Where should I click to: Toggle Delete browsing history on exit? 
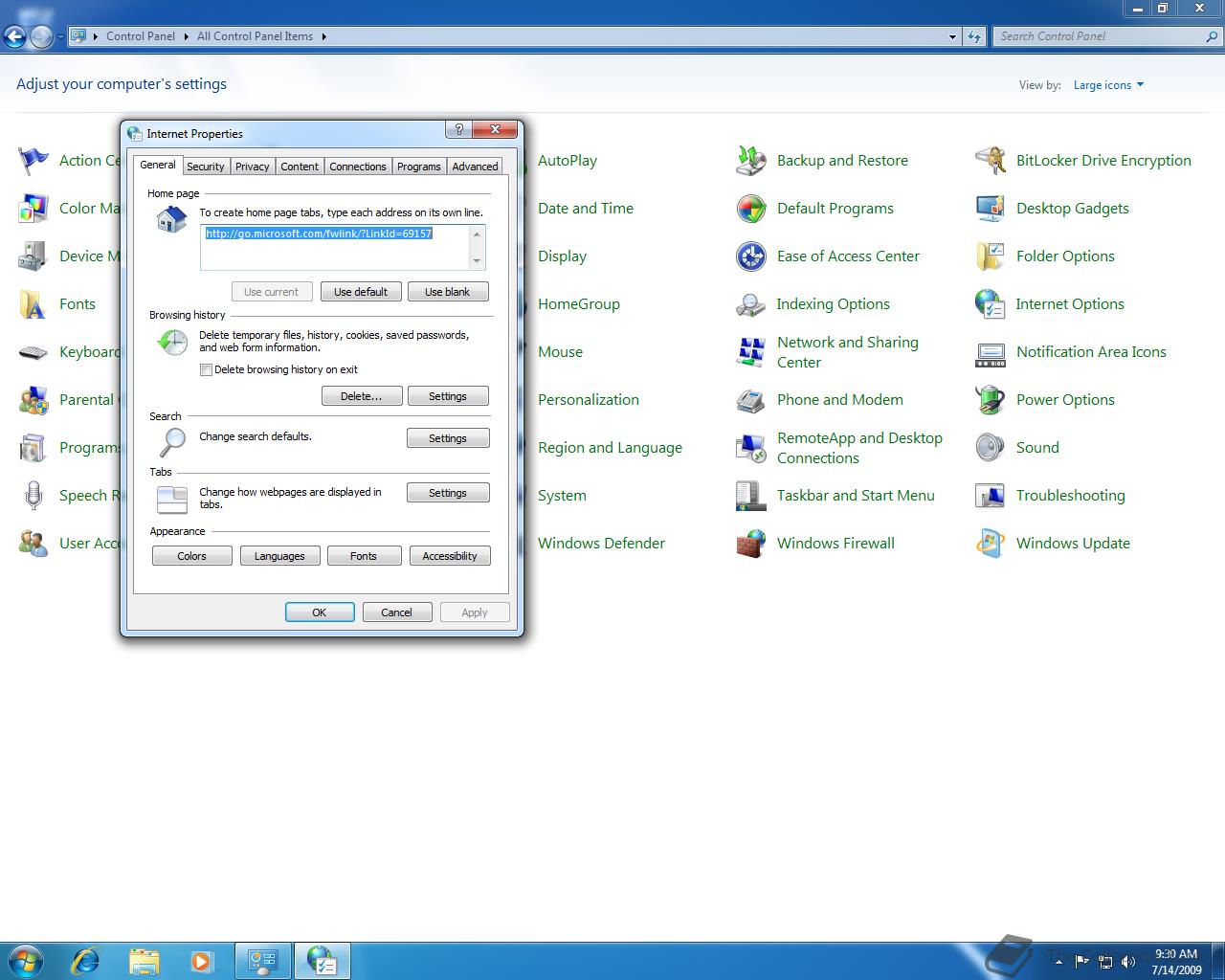click(206, 369)
